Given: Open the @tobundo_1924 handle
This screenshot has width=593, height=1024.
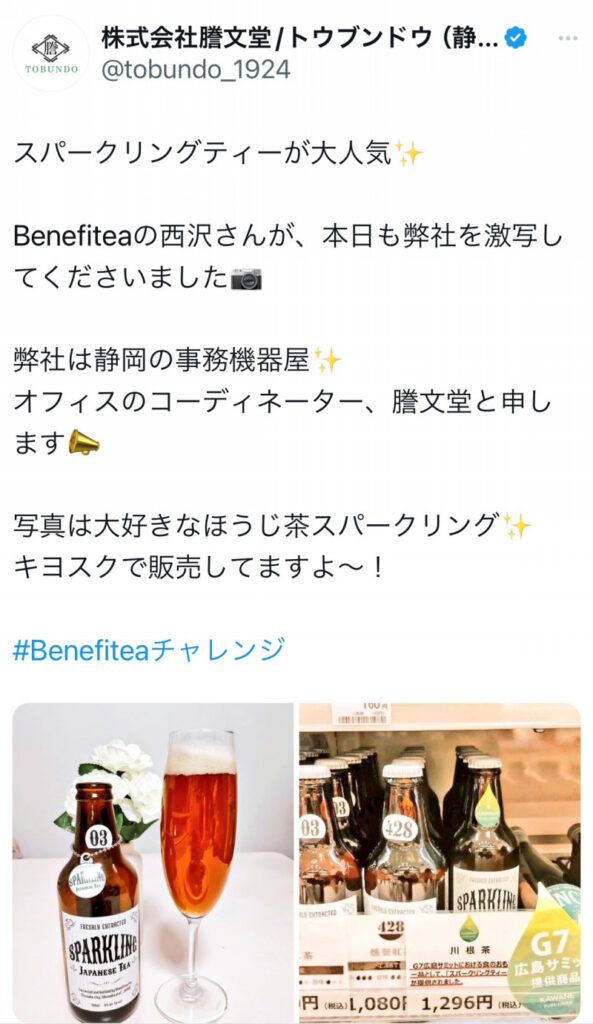Looking at the screenshot, I should (x=196, y=70).
